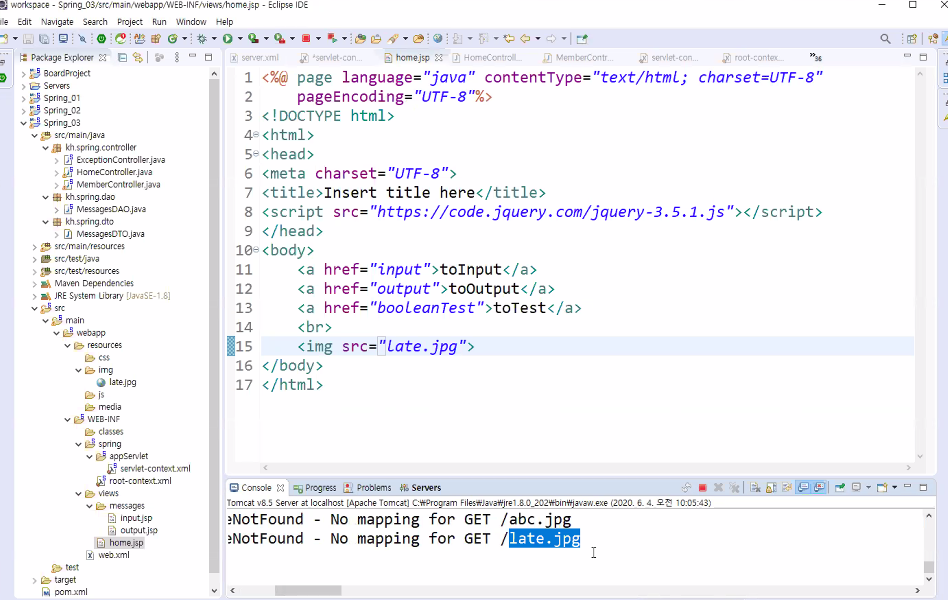Open Package Explorer View Menu dots
The height and width of the screenshot is (600, 948).
(177, 57)
